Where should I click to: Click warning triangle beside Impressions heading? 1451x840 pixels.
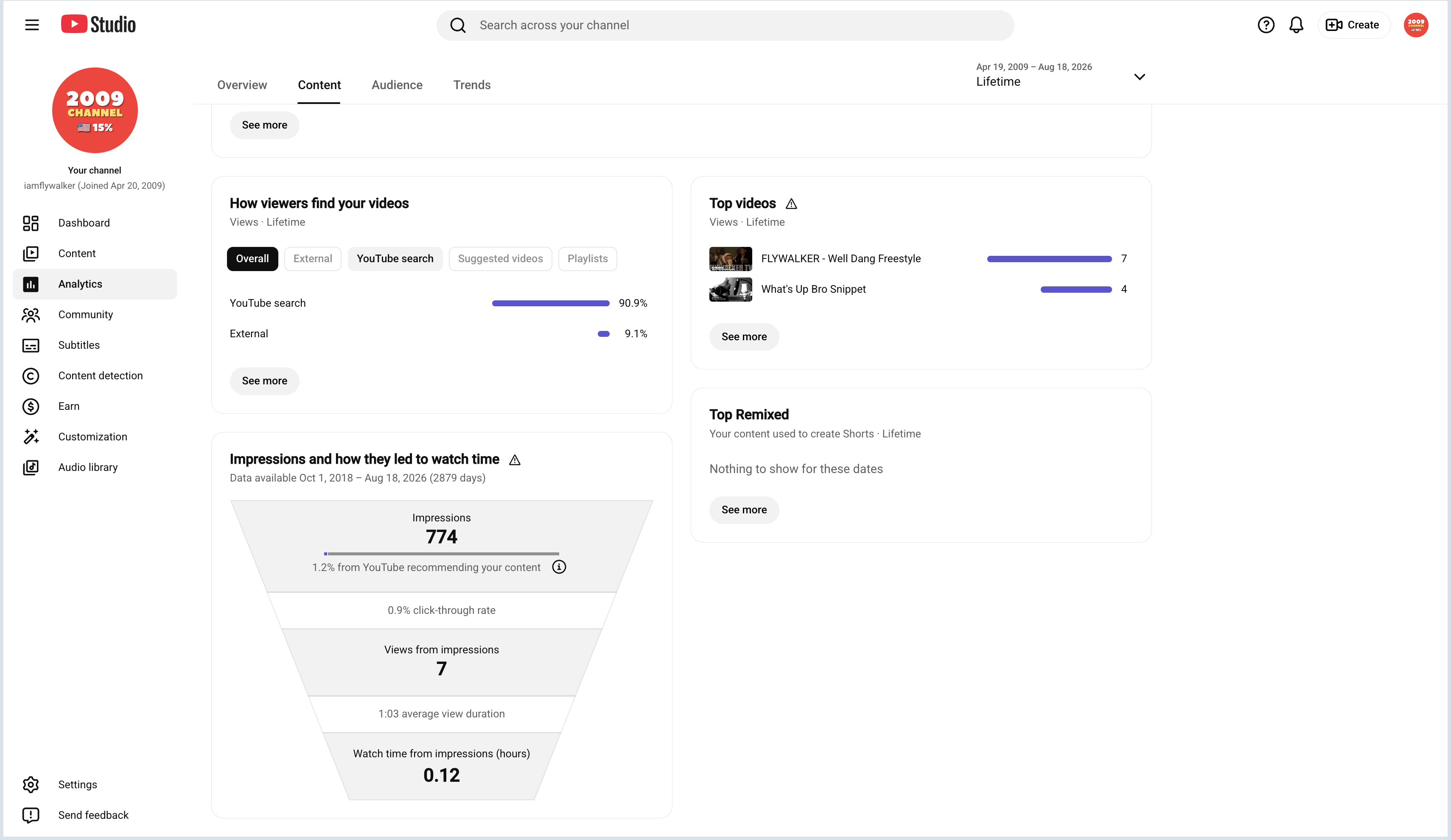[x=515, y=459]
